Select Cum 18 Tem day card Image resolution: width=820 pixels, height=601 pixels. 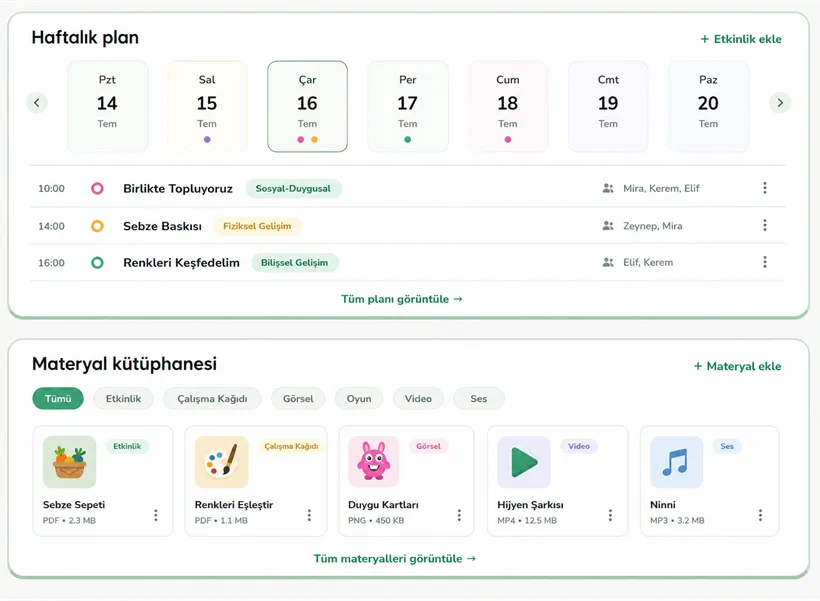(508, 107)
